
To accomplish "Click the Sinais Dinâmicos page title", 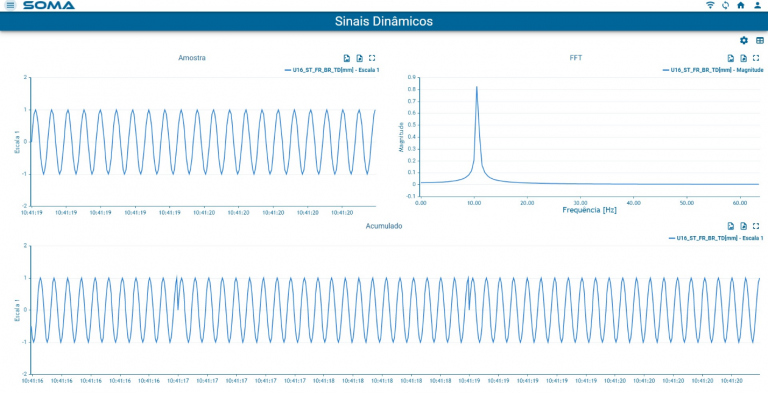I will pos(384,22).
